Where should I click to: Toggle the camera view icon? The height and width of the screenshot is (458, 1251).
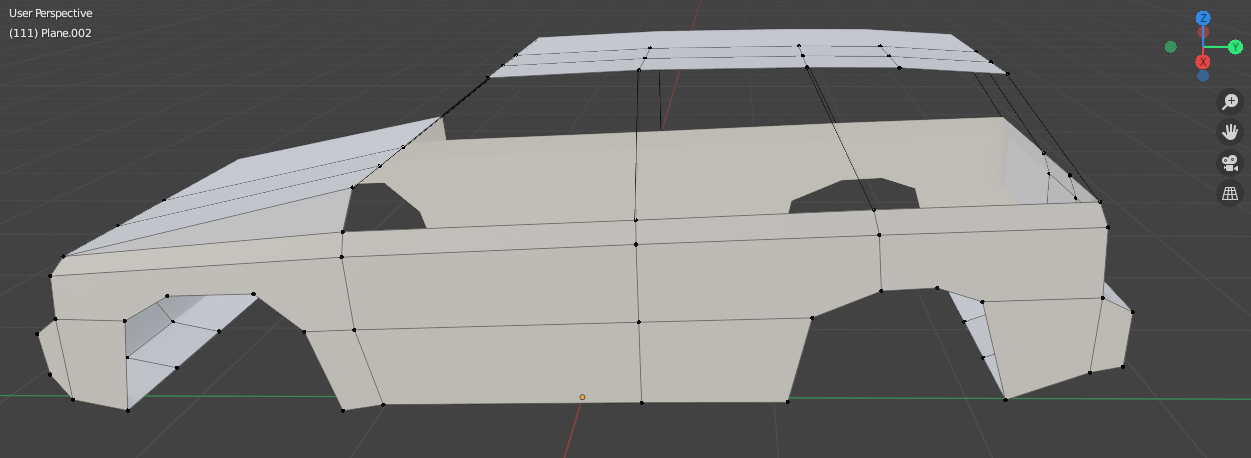point(1230,163)
